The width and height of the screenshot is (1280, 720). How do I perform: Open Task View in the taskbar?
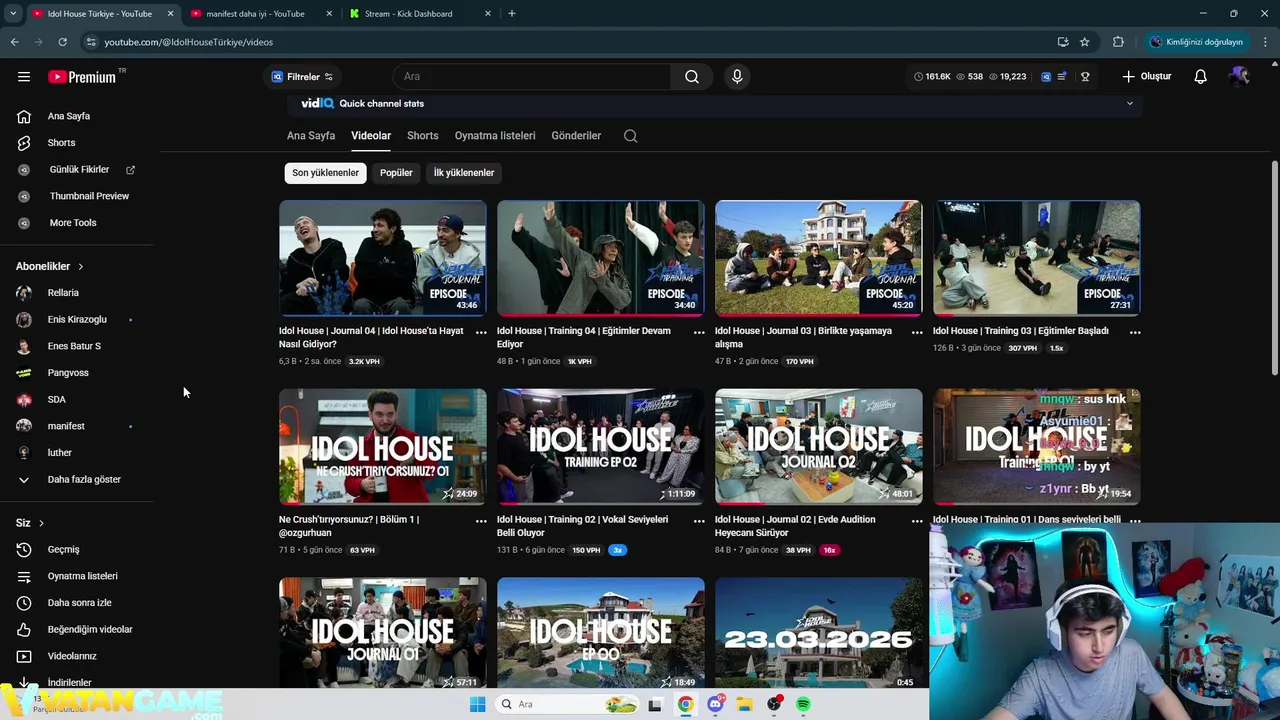[655, 704]
